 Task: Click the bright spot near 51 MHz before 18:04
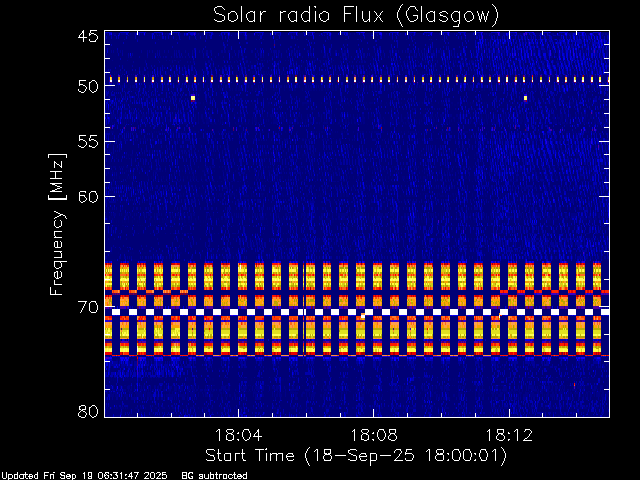[x=193, y=98]
